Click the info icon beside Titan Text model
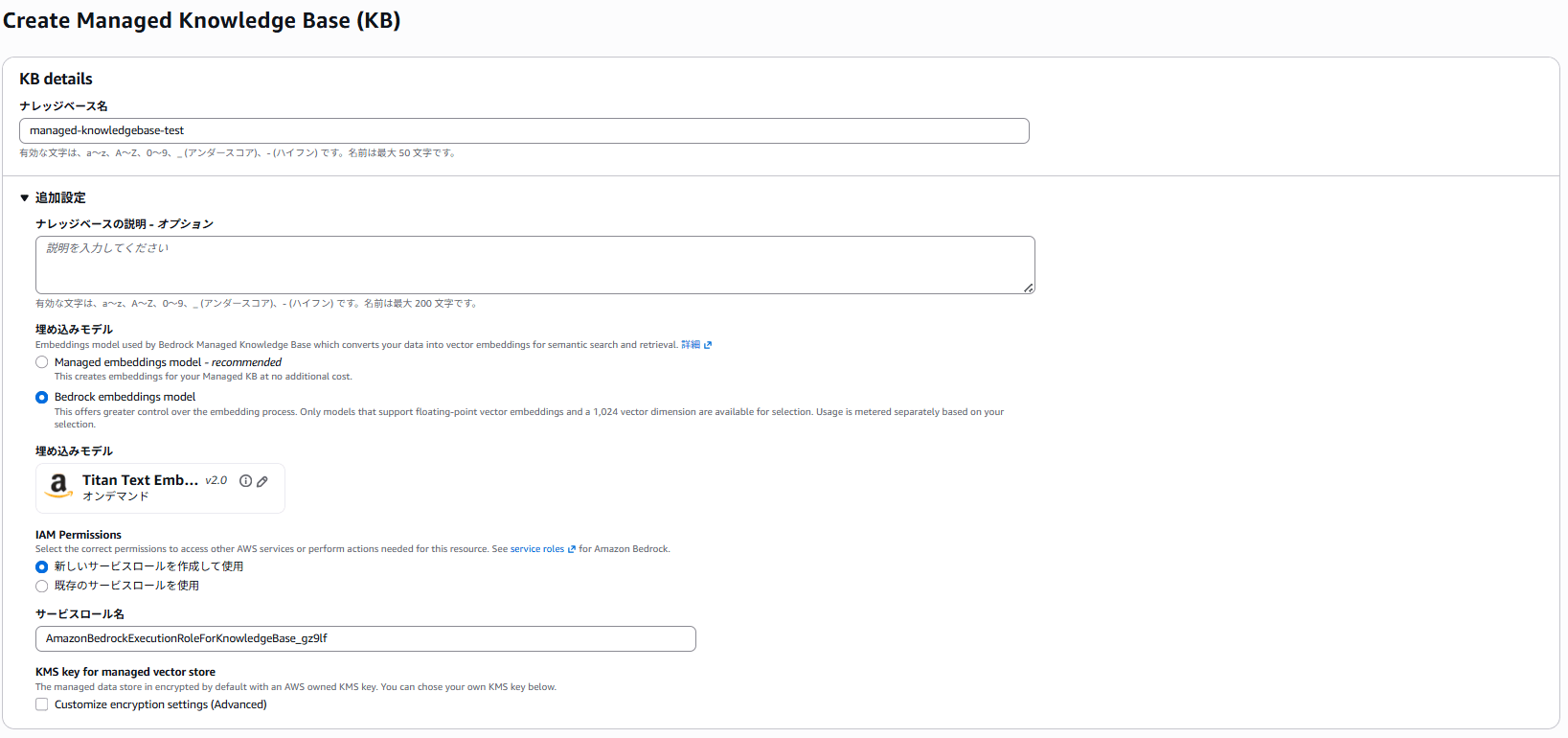This screenshot has width=1568, height=738. pyautogui.click(x=246, y=481)
